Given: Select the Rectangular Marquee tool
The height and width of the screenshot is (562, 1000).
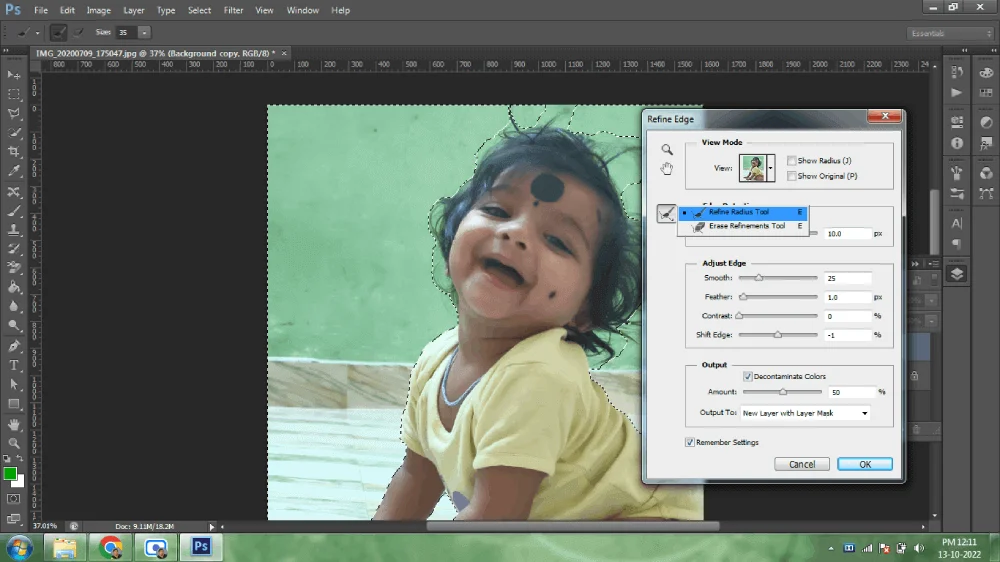Looking at the screenshot, I should click(13, 94).
